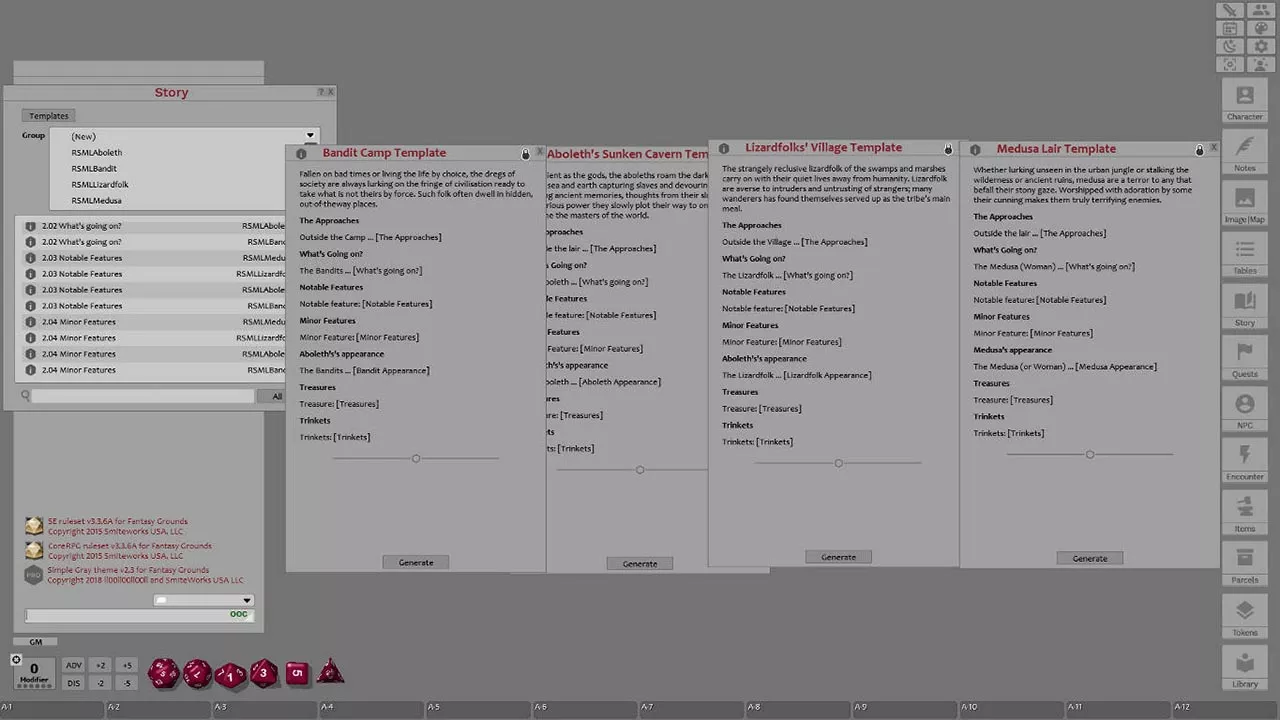Select RSMLAboleth in the Group list

(96, 153)
